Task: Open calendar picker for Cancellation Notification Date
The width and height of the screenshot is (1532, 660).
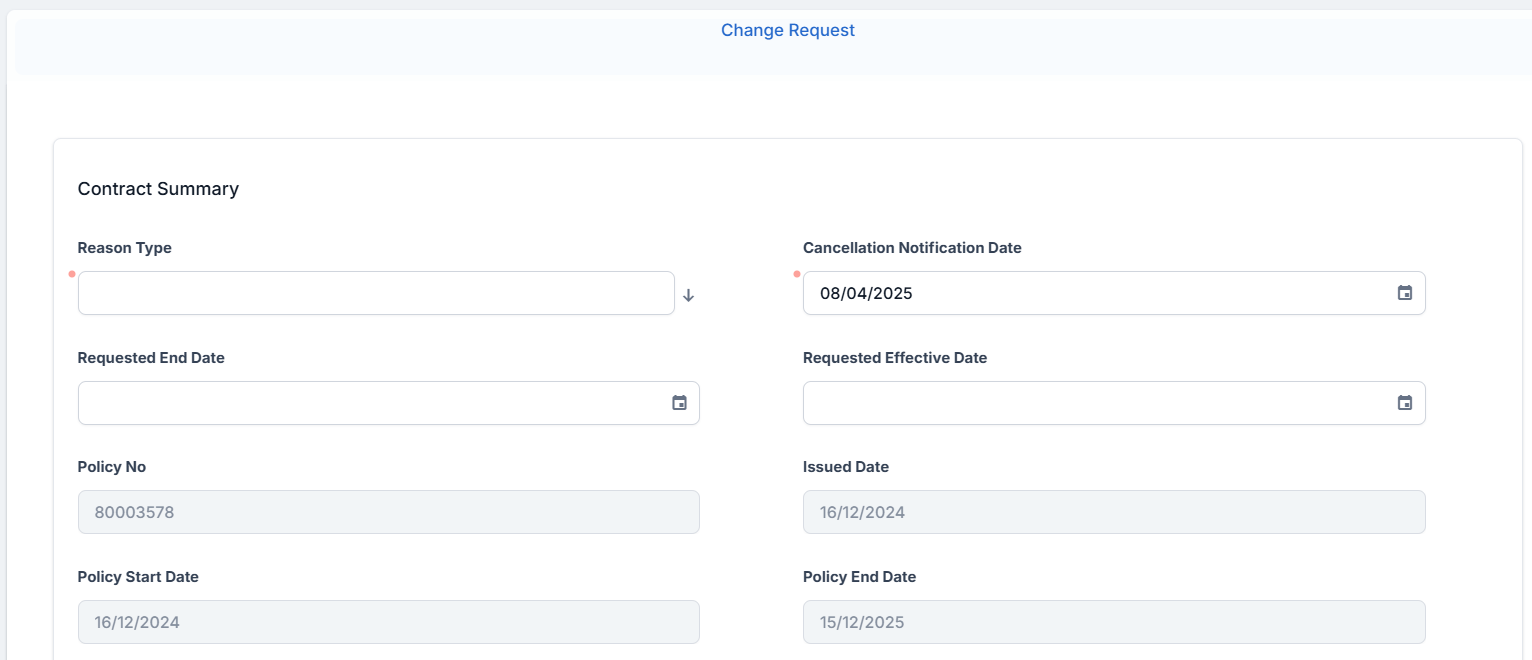Action: [1404, 293]
